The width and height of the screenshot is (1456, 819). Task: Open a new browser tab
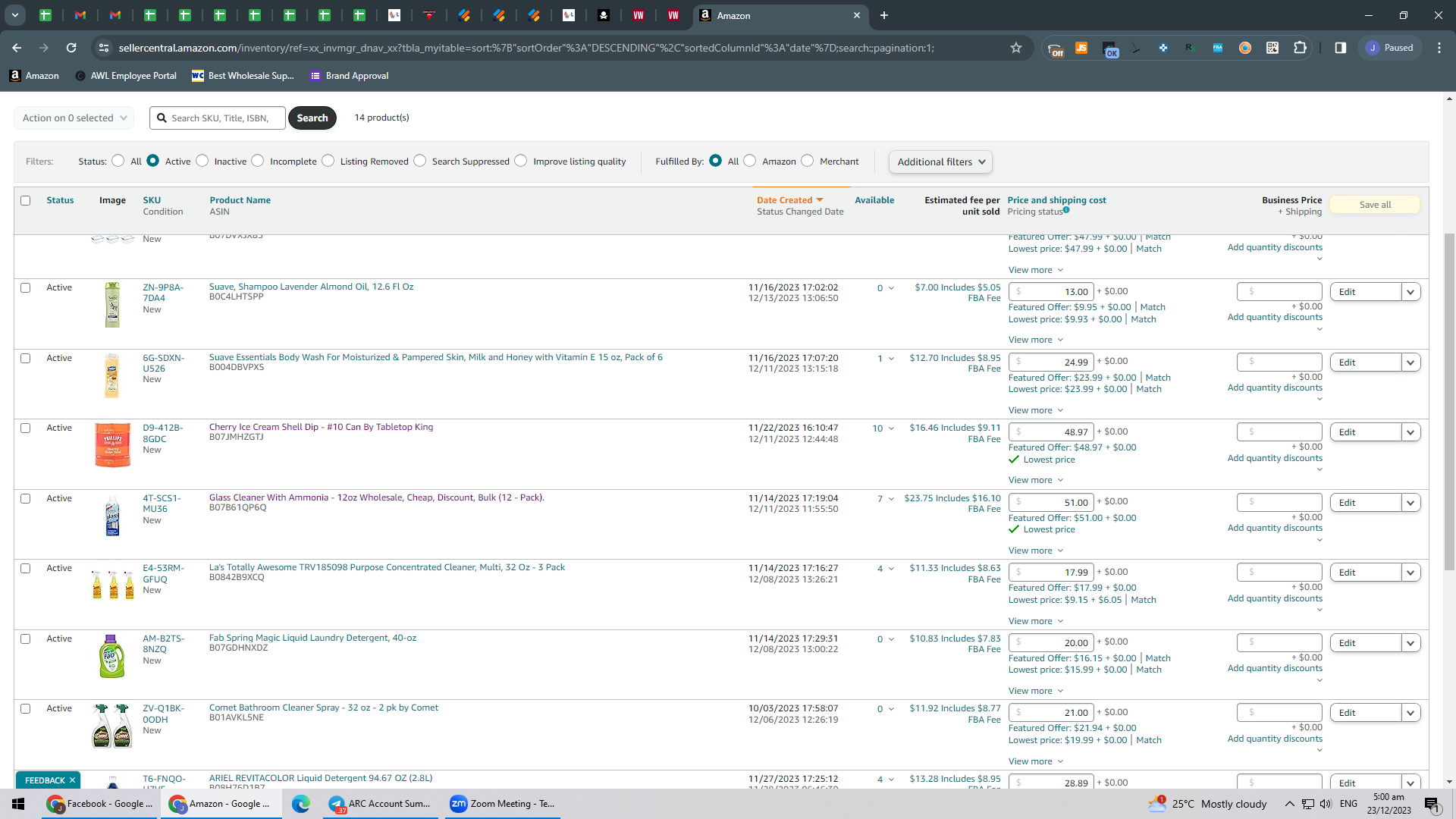point(884,15)
